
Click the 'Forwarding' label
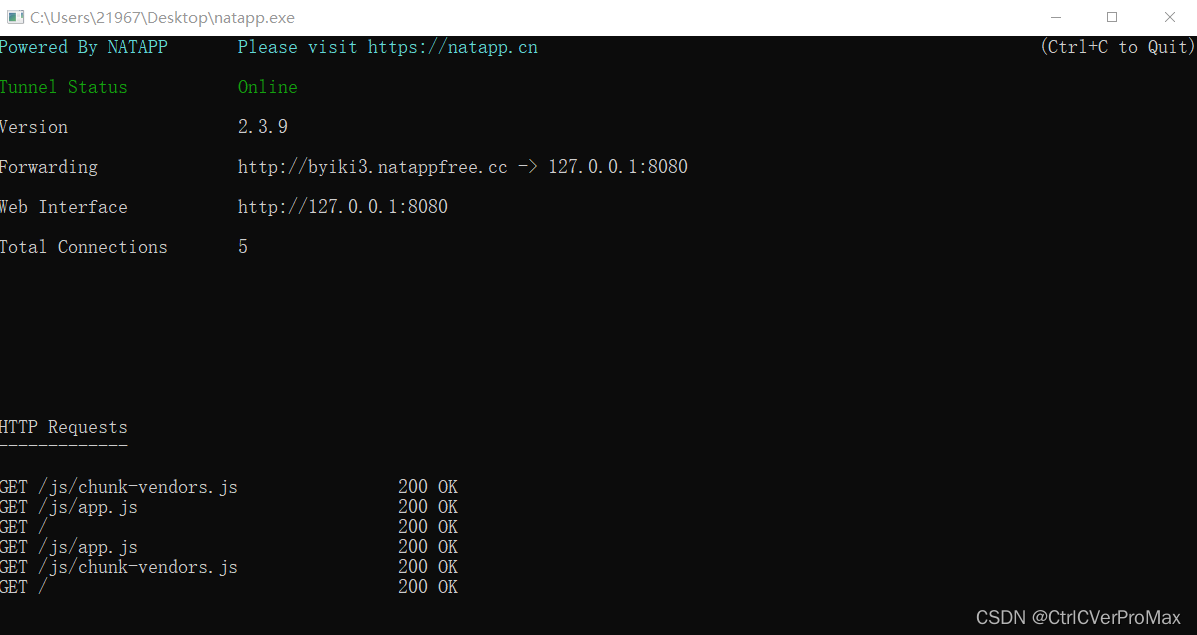(x=49, y=167)
